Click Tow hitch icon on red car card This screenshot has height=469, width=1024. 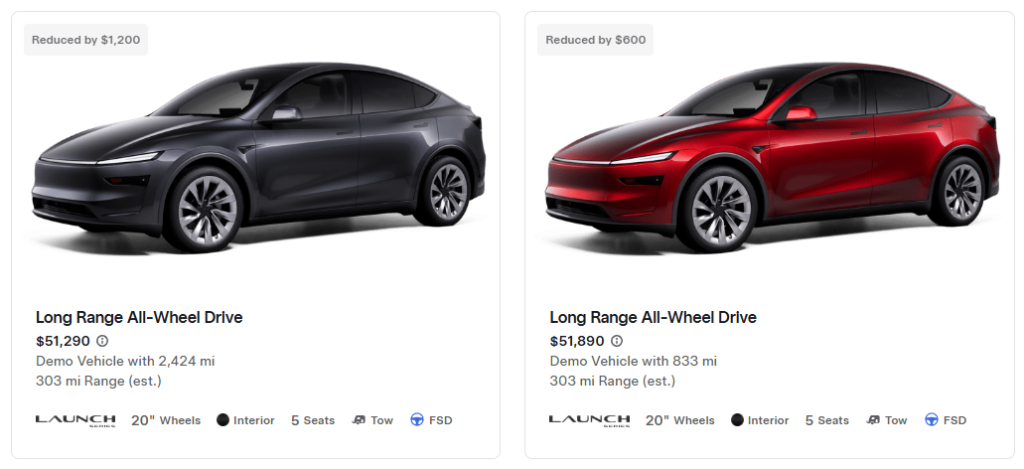pyautogui.click(x=873, y=420)
